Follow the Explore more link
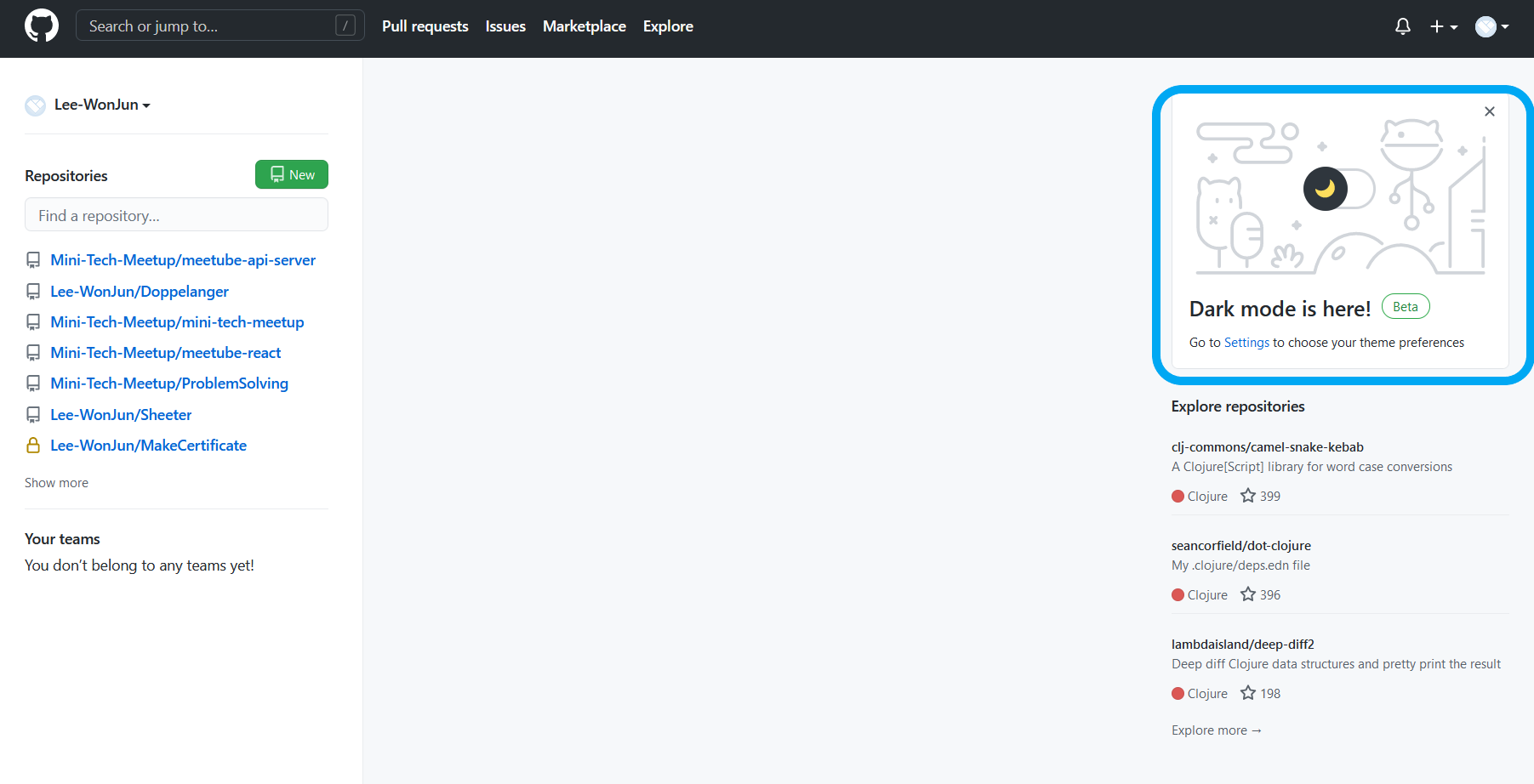 point(1217,730)
